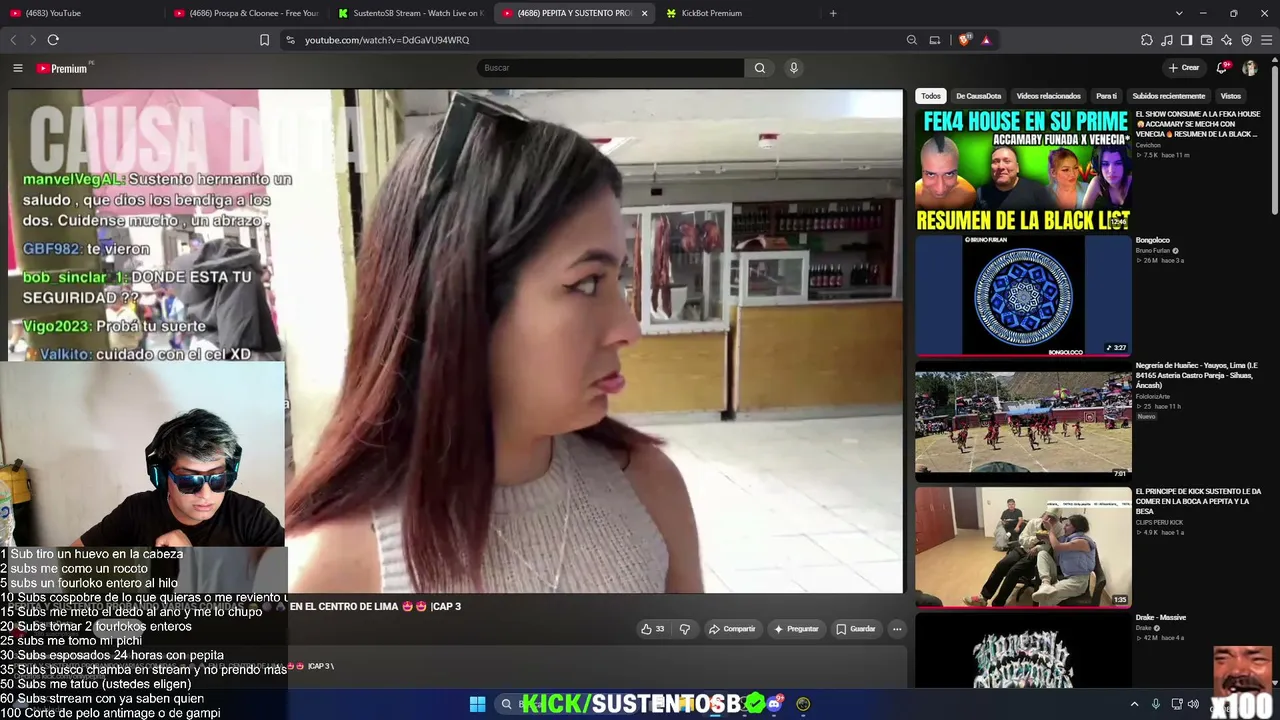Viewport: 1280px width, 720px height.
Task: Switch to the (4683) YouTube tab
Action: pyautogui.click(x=80, y=13)
